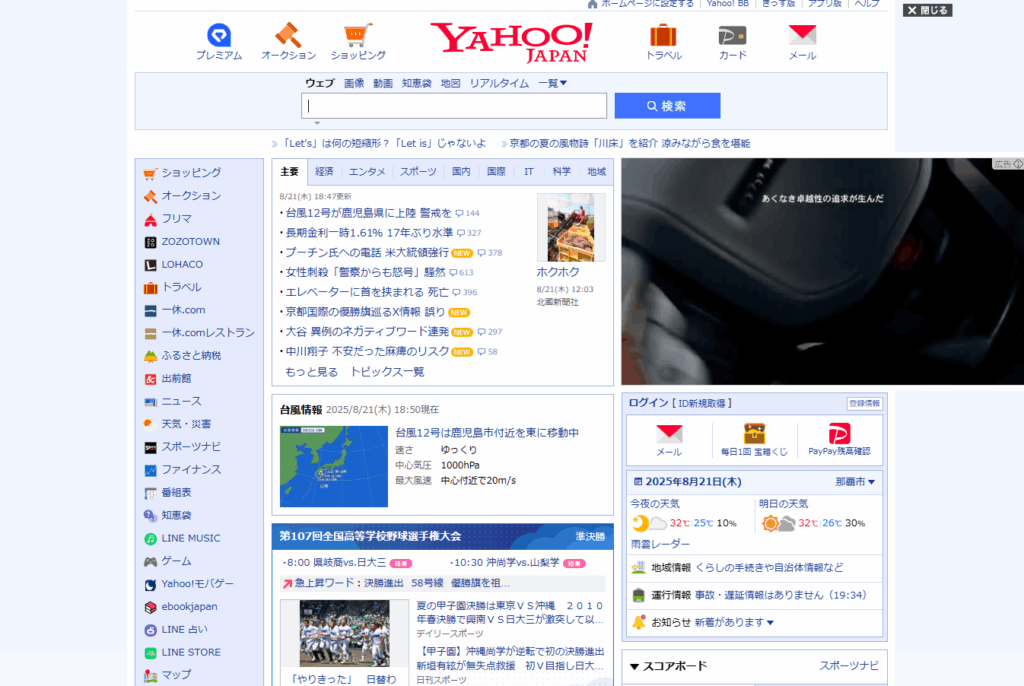Open headline 台風12号が鹿児島県に上陸

(x=368, y=213)
